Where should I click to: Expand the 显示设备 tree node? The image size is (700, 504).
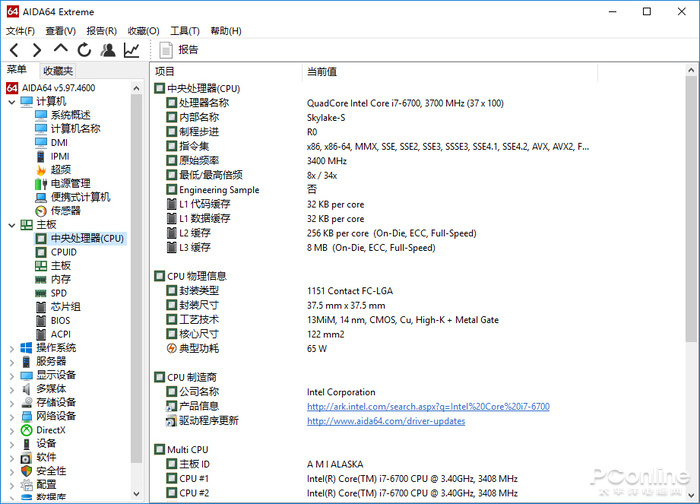12,376
